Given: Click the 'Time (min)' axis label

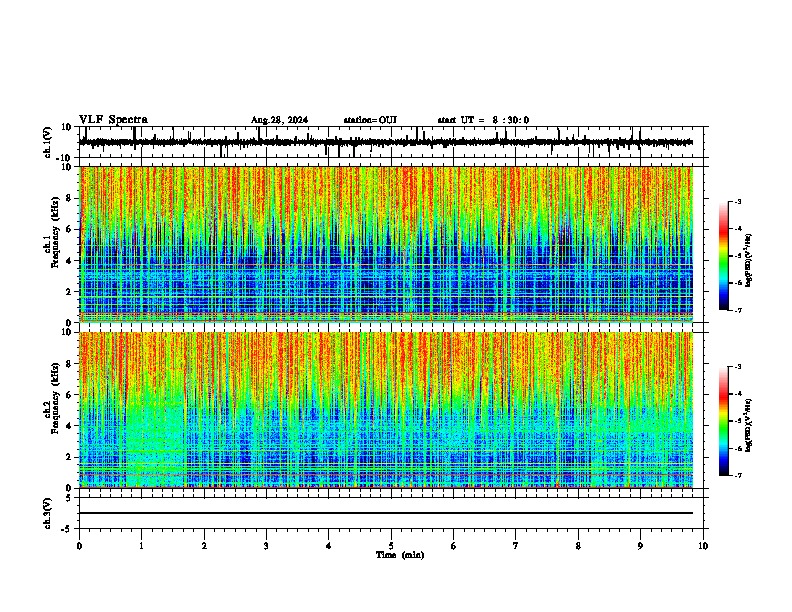Looking at the screenshot, I should tap(400, 555).
